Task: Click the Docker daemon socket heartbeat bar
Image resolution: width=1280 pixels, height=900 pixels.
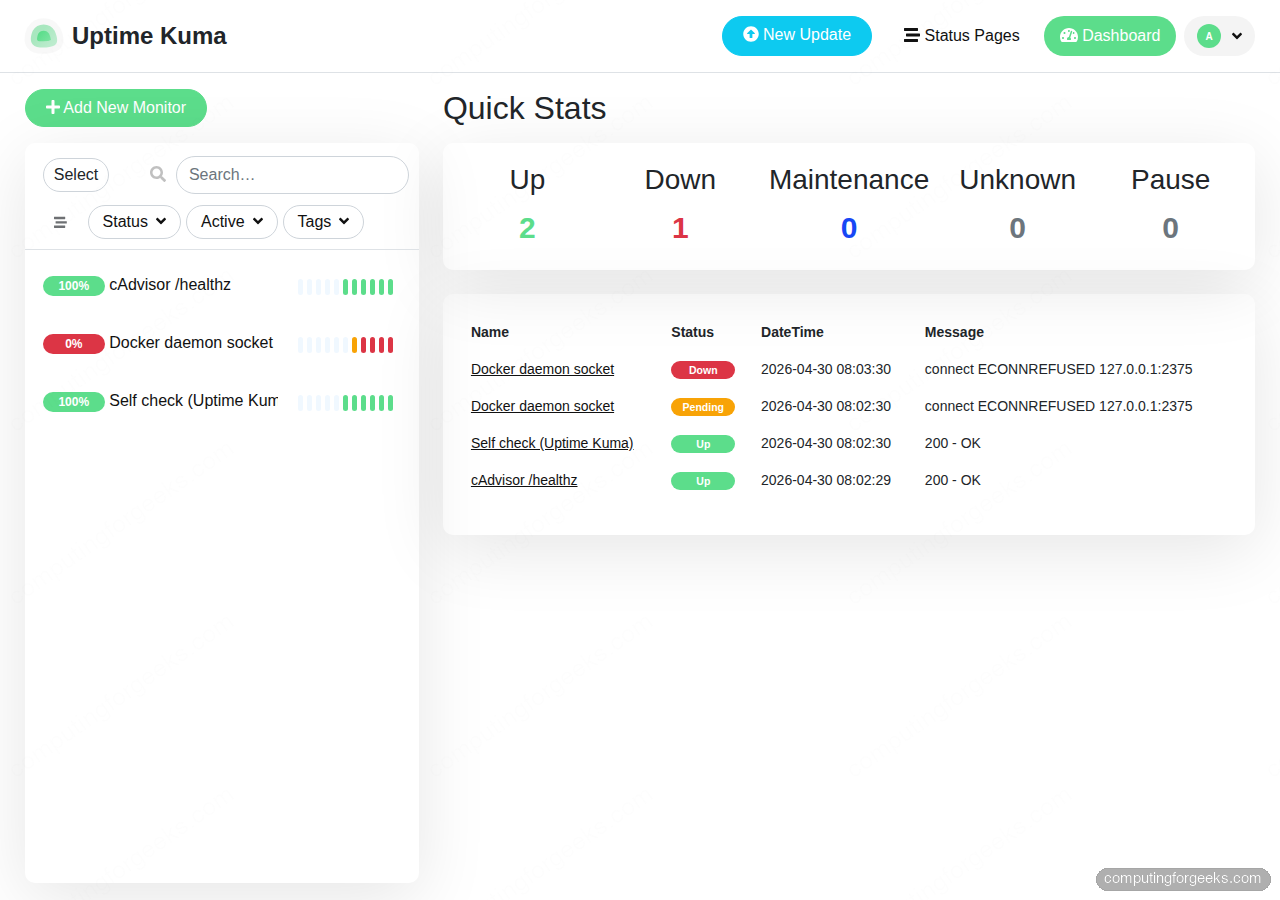Action: coord(345,345)
